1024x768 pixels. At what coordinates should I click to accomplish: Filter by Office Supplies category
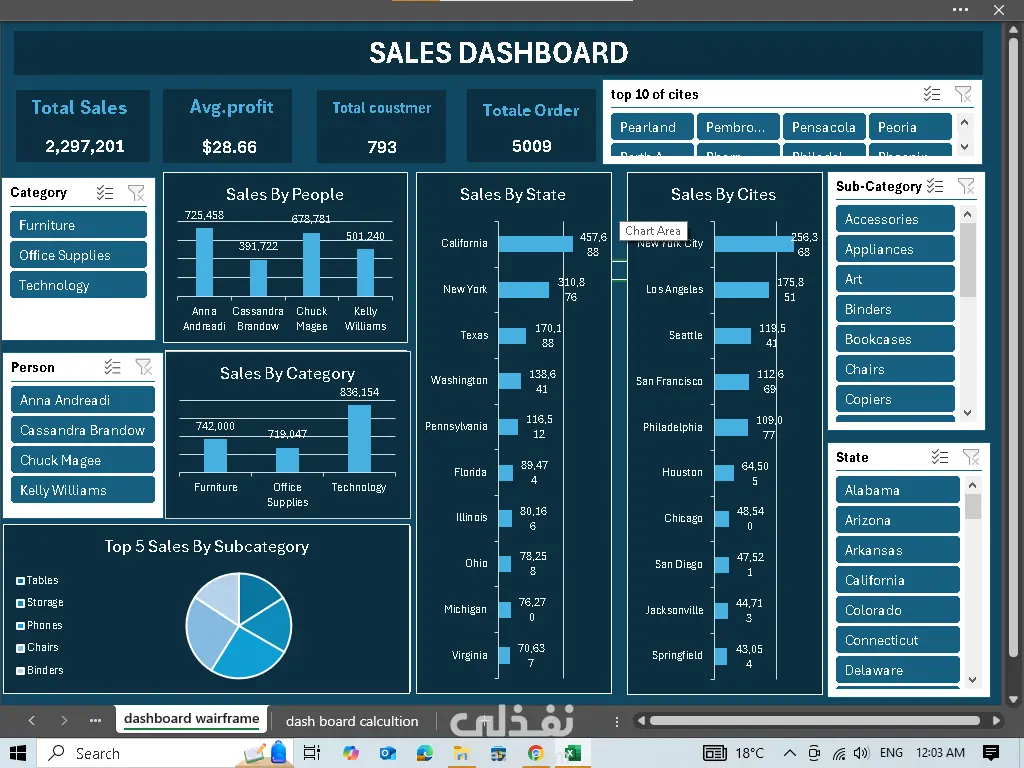pos(78,255)
